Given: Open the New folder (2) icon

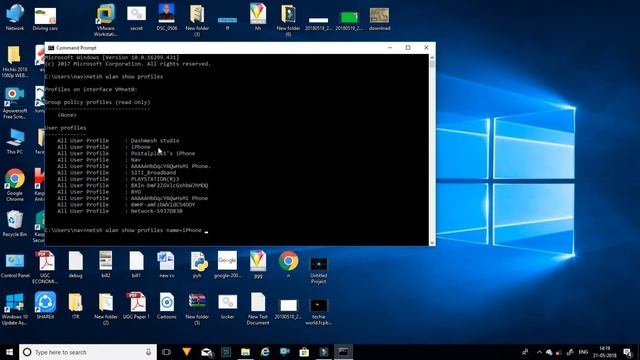Looking at the screenshot, I should point(106,309).
